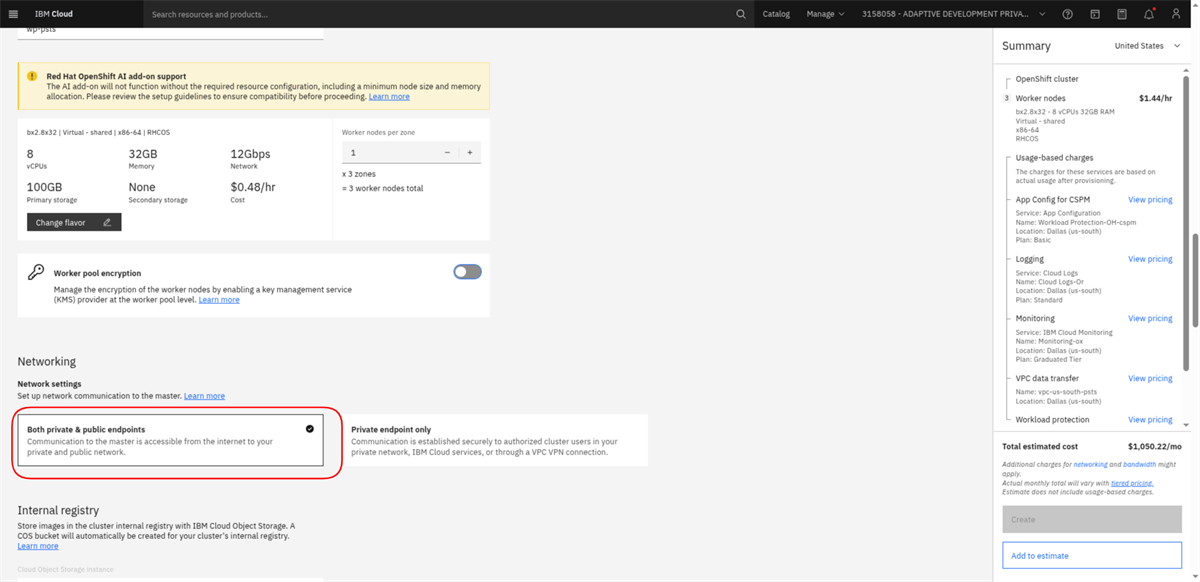Click the 32GB Memory value
Viewport: 1200px width, 582px height.
(x=143, y=154)
